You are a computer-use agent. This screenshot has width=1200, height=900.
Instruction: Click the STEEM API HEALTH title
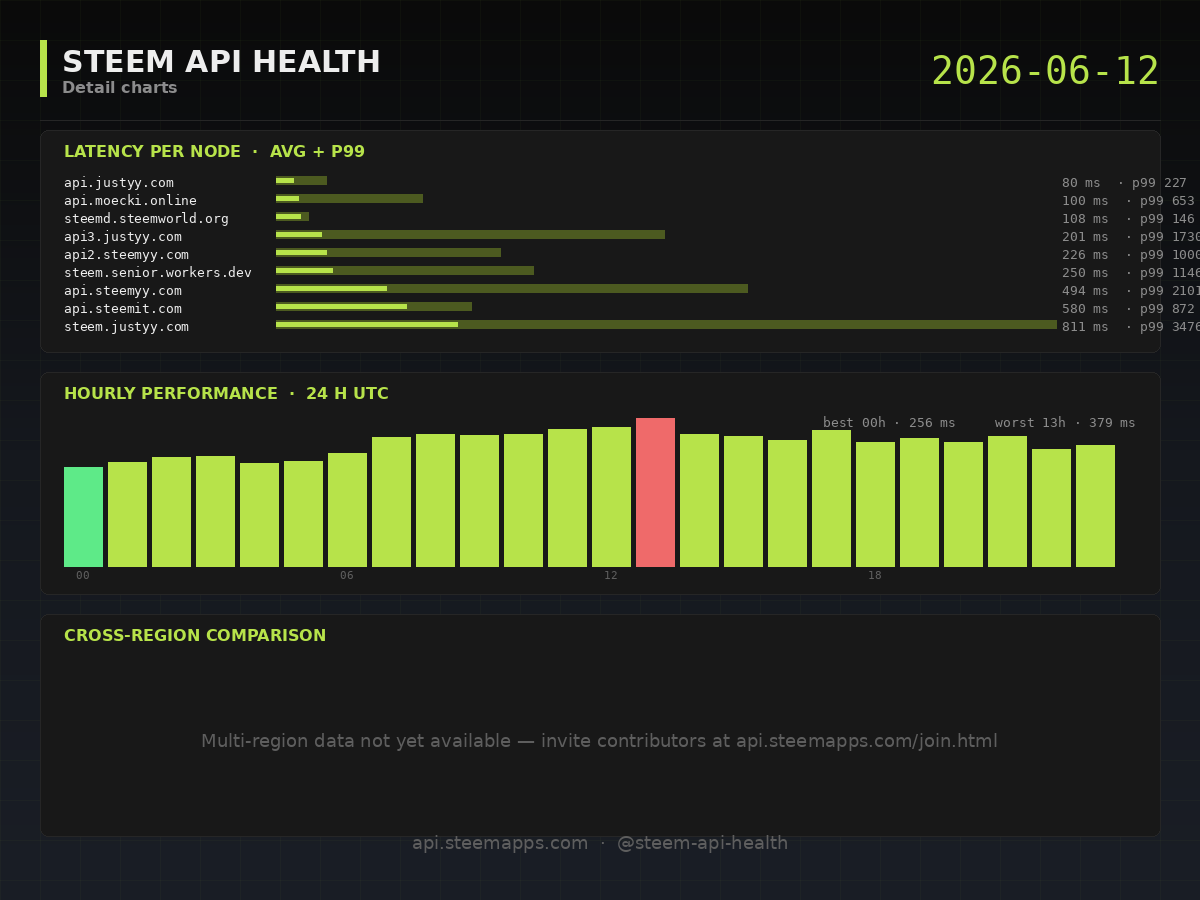coord(221,62)
